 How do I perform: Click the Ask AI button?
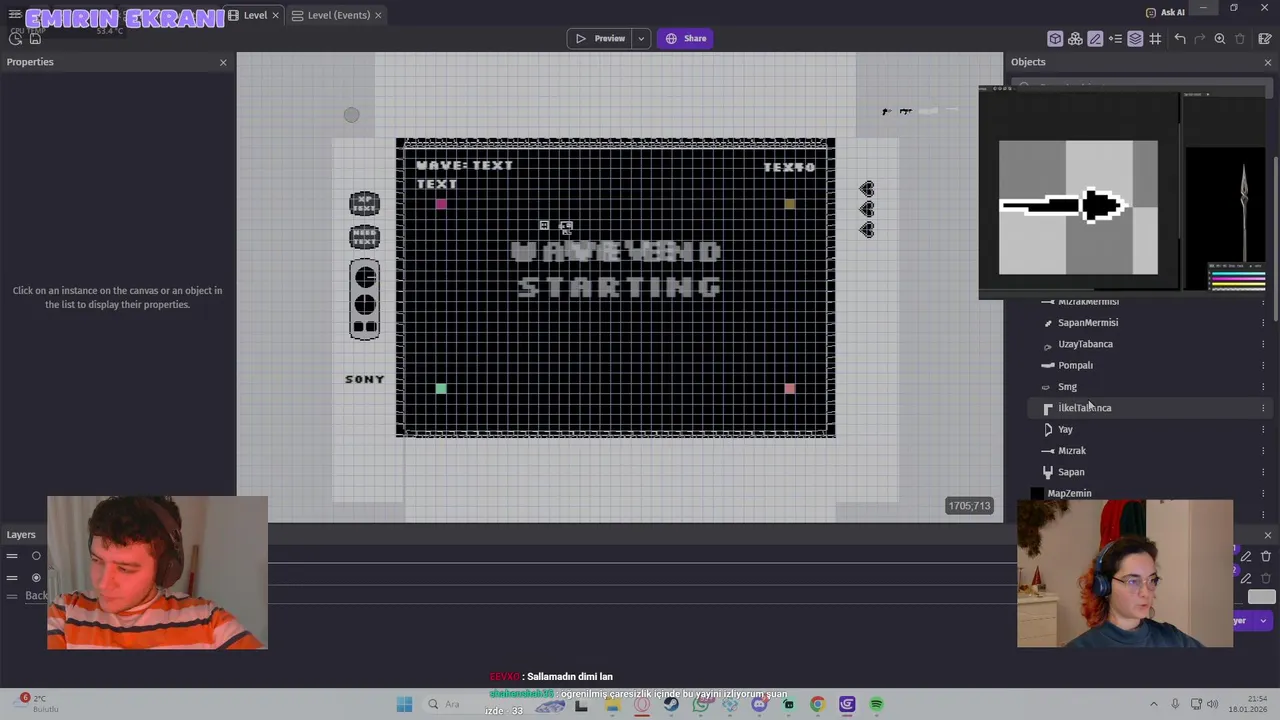(x=1165, y=12)
